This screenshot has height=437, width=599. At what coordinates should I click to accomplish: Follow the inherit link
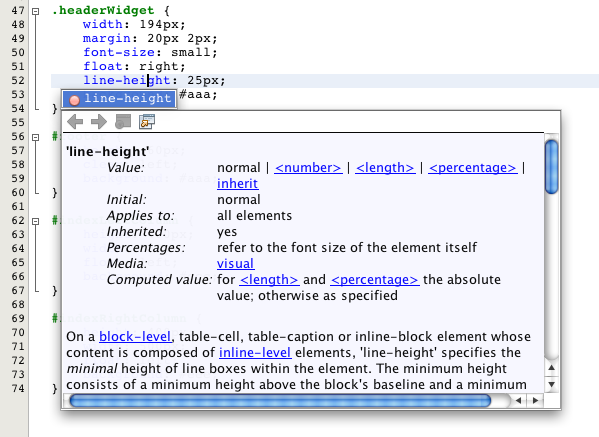237,184
